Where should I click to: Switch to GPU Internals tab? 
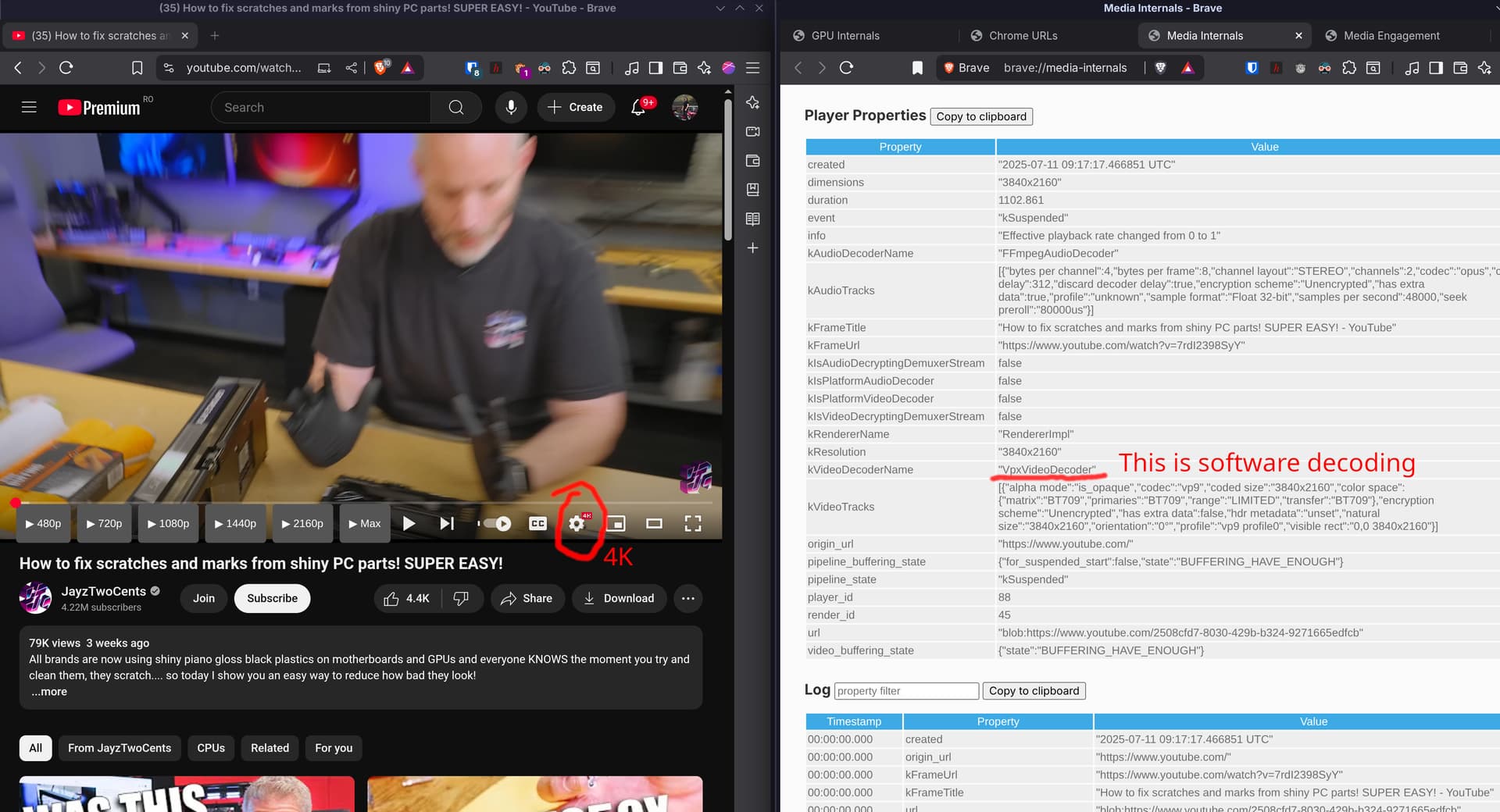coord(845,36)
